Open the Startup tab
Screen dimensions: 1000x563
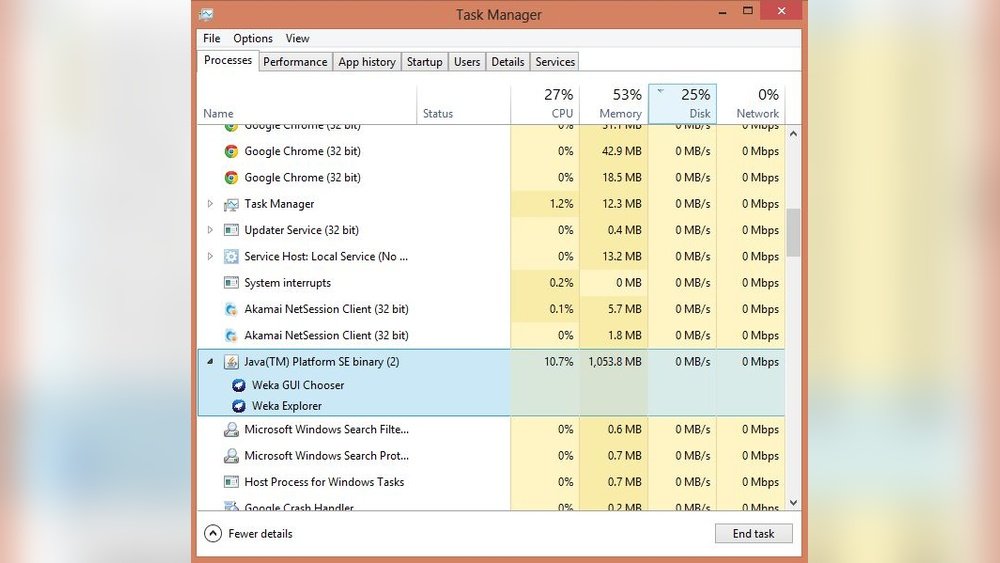pos(424,62)
